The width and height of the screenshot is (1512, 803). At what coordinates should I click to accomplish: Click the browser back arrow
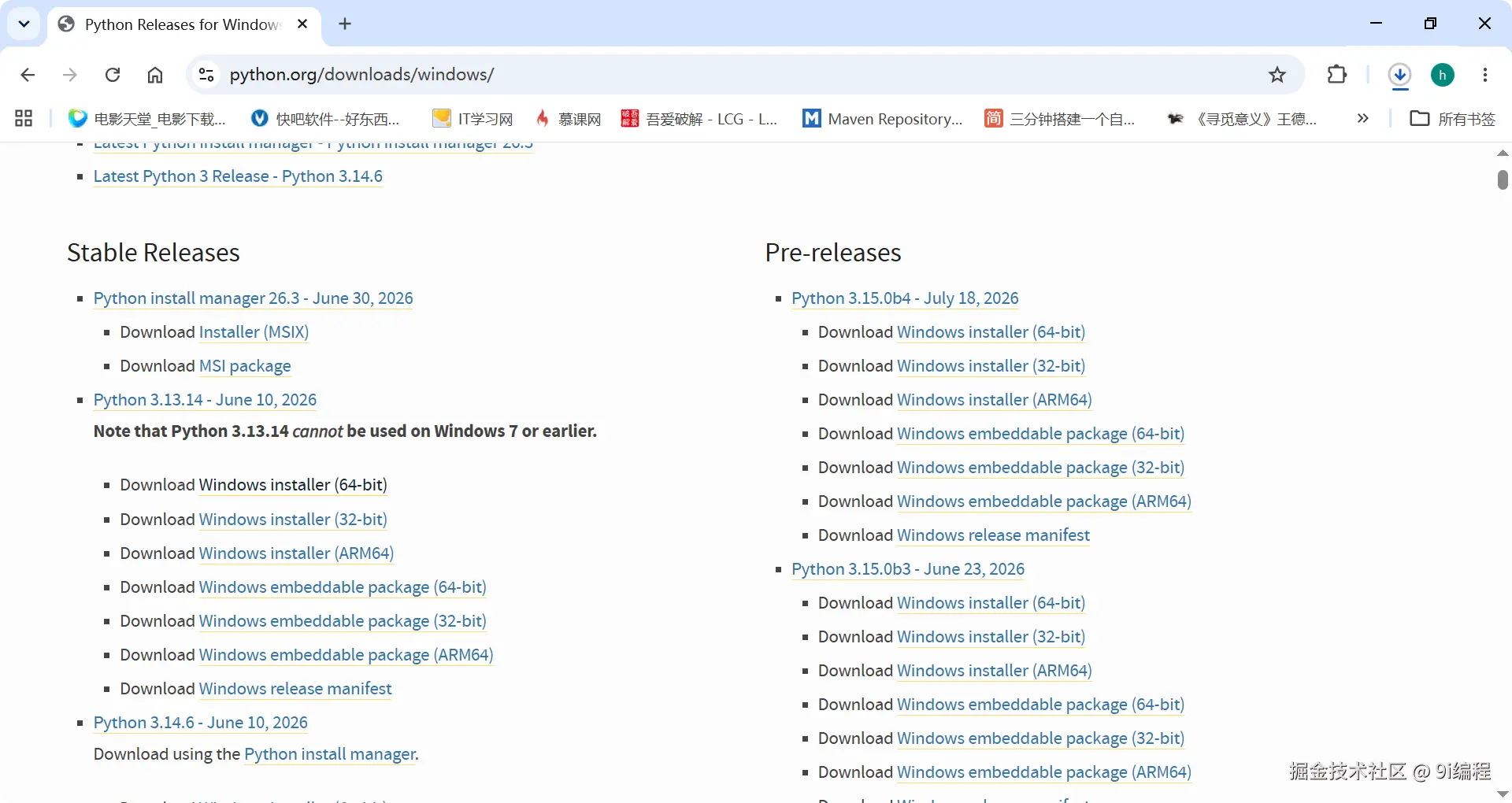coord(28,75)
